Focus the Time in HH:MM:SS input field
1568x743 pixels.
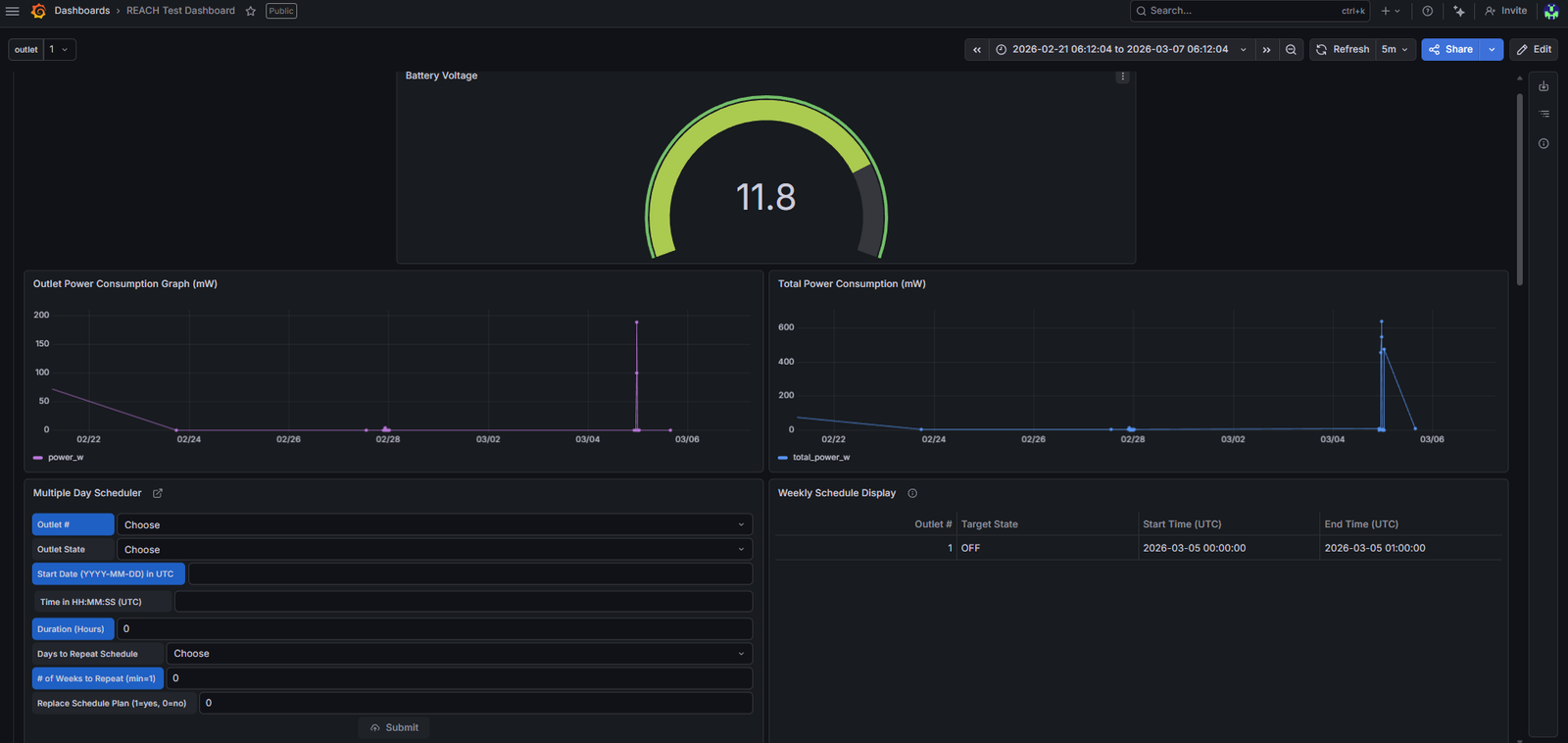464,602
